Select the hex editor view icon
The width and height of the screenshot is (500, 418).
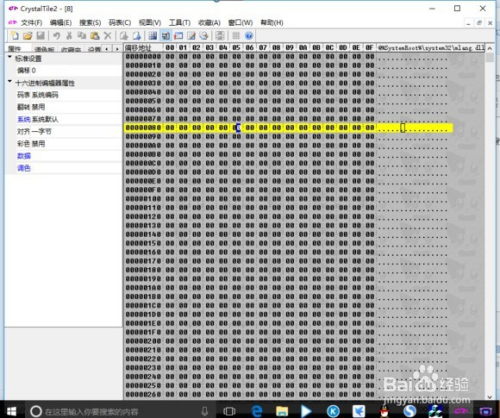pos(166,35)
